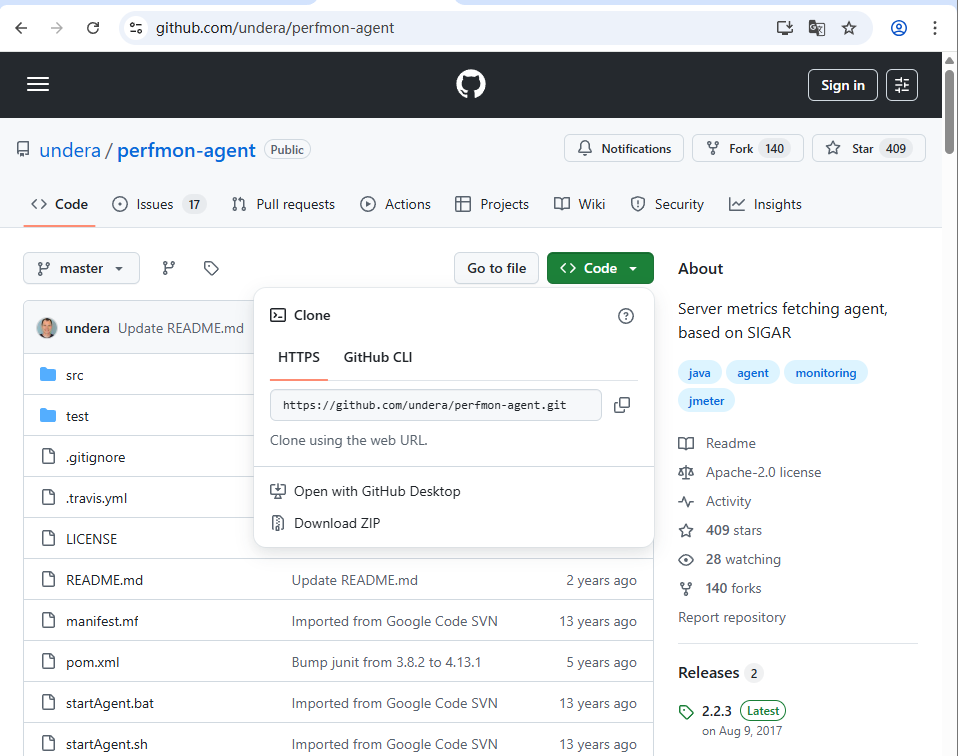Open 'Bump junit from 3.8.2 to 4.13.1' commit
Image resolution: width=958 pixels, height=756 pixels.
[386, 662]
